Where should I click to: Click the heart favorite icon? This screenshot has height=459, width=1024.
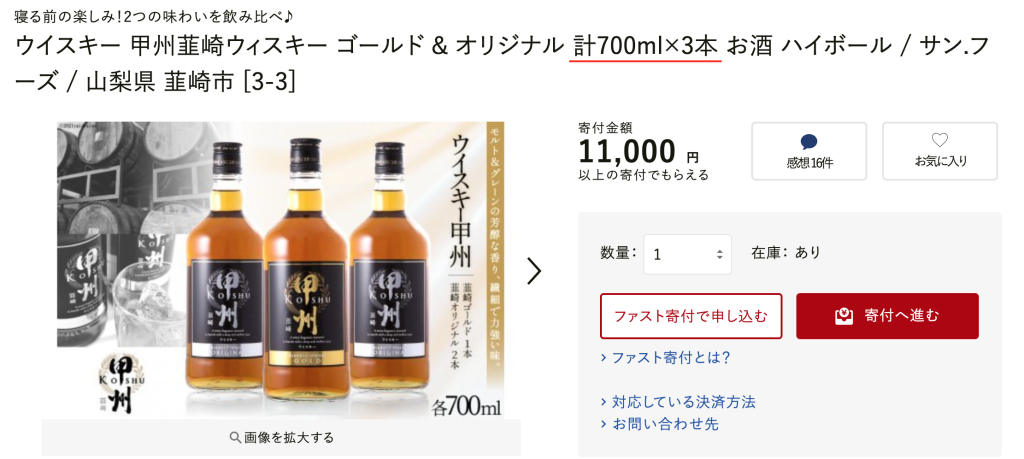(940, 140)
